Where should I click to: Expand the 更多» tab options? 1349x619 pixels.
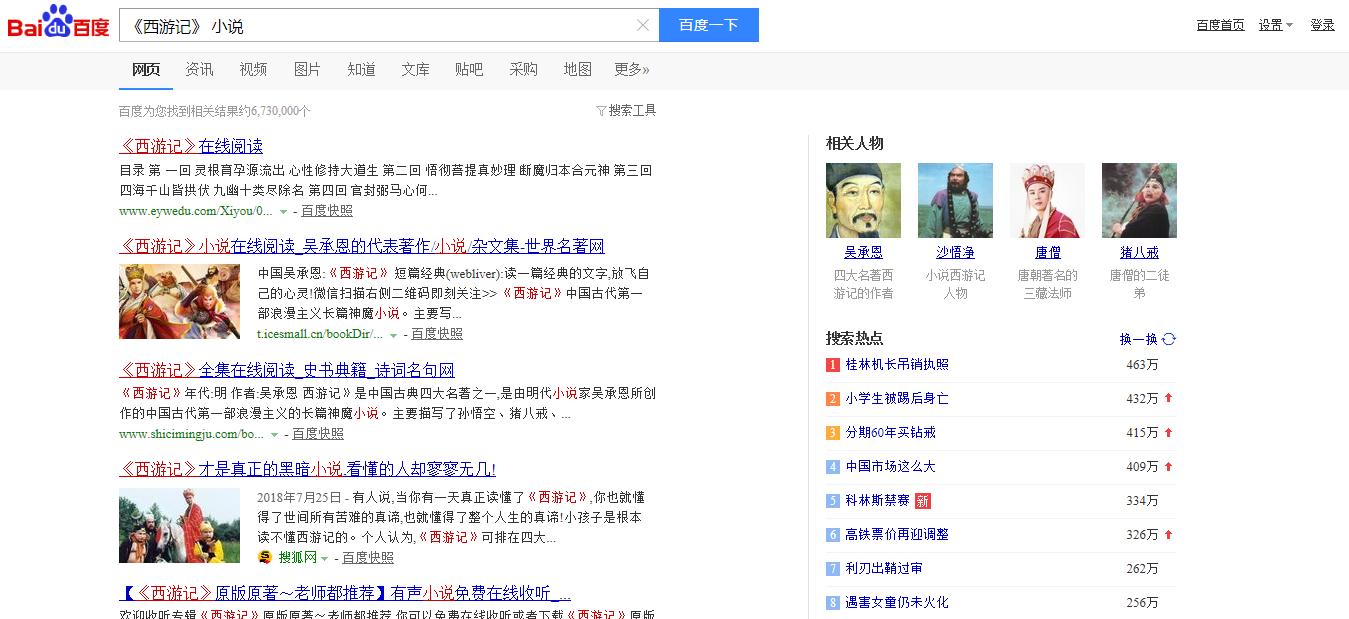[x=630, y=69]
